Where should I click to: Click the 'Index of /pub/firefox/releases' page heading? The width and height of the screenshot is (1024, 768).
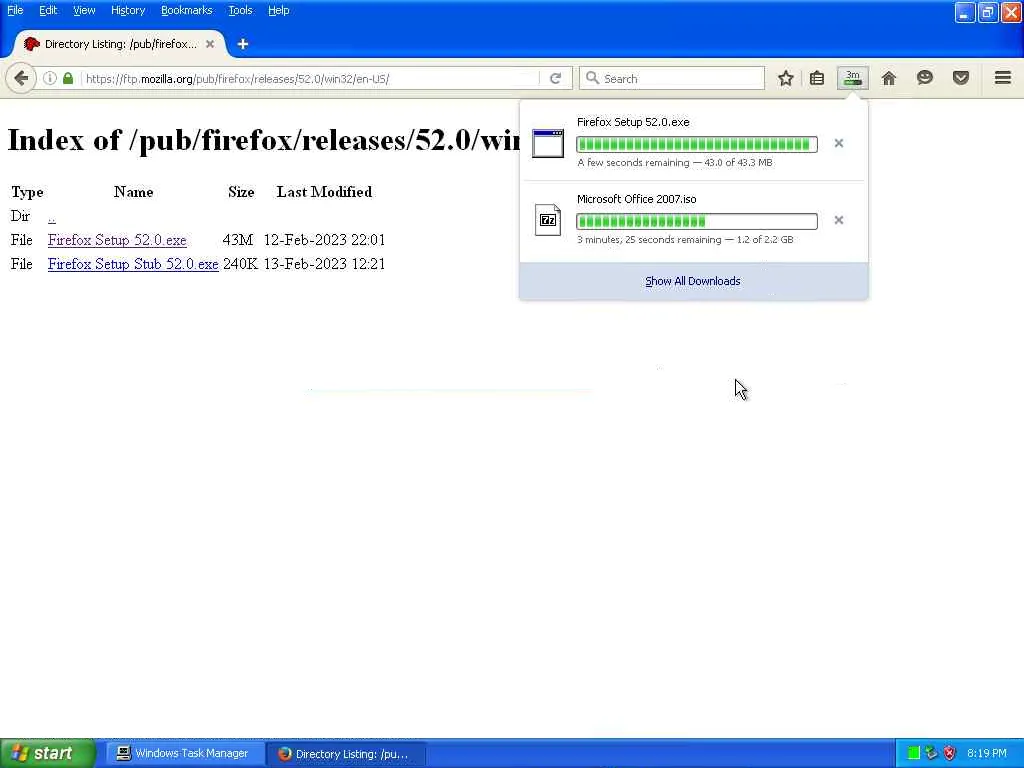263,140
